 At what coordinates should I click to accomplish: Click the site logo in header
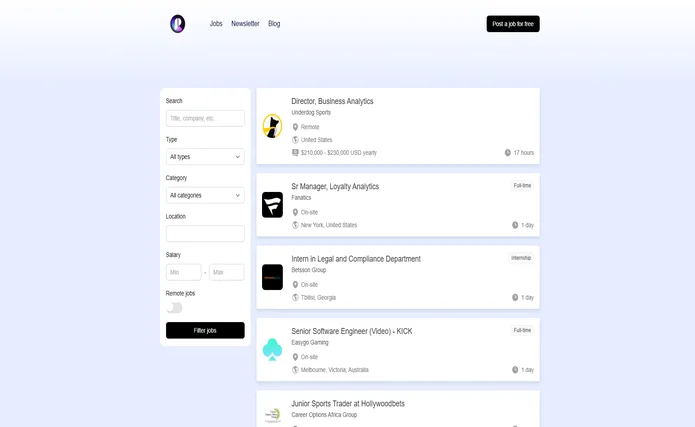tap(177, 24)
